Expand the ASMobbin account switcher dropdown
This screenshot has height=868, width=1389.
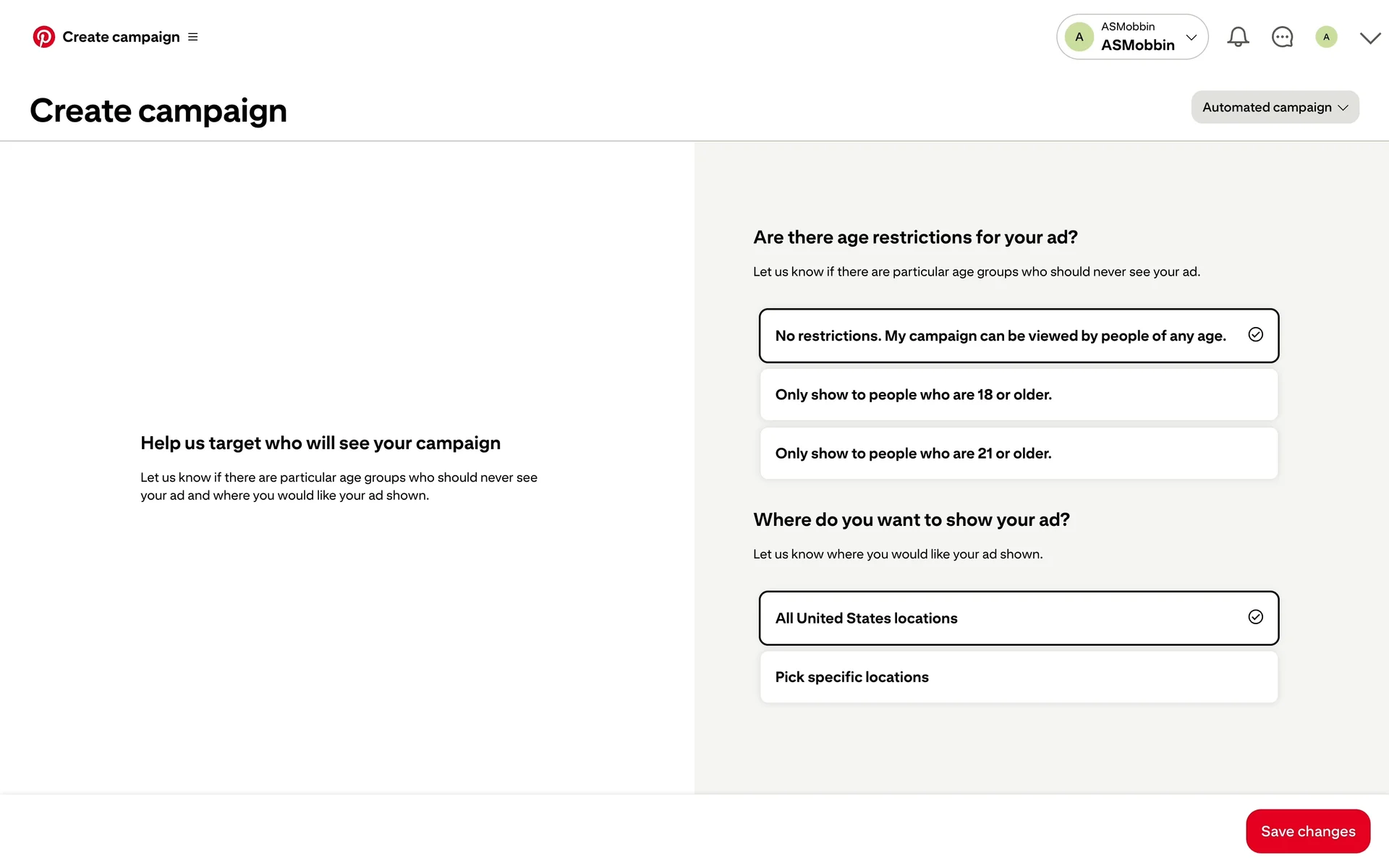[x=1192, y=37]
